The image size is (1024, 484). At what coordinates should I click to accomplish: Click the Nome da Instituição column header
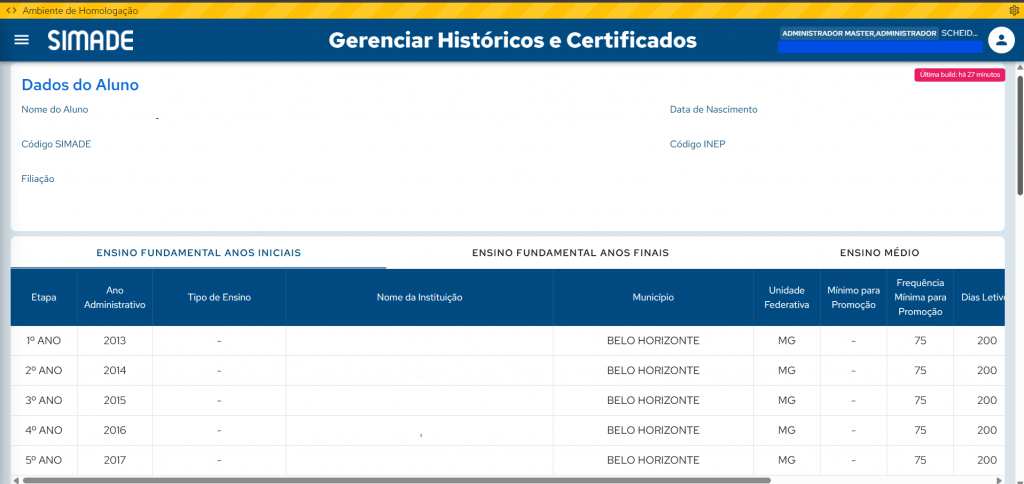[419, 297]
